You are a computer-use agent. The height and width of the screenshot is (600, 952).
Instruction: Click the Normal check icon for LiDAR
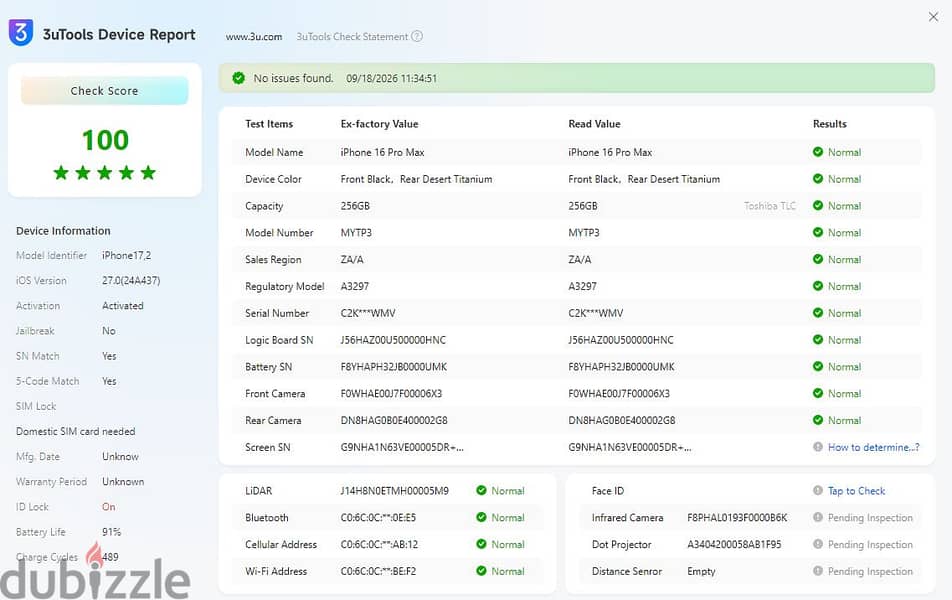click(x=481, y=490)
